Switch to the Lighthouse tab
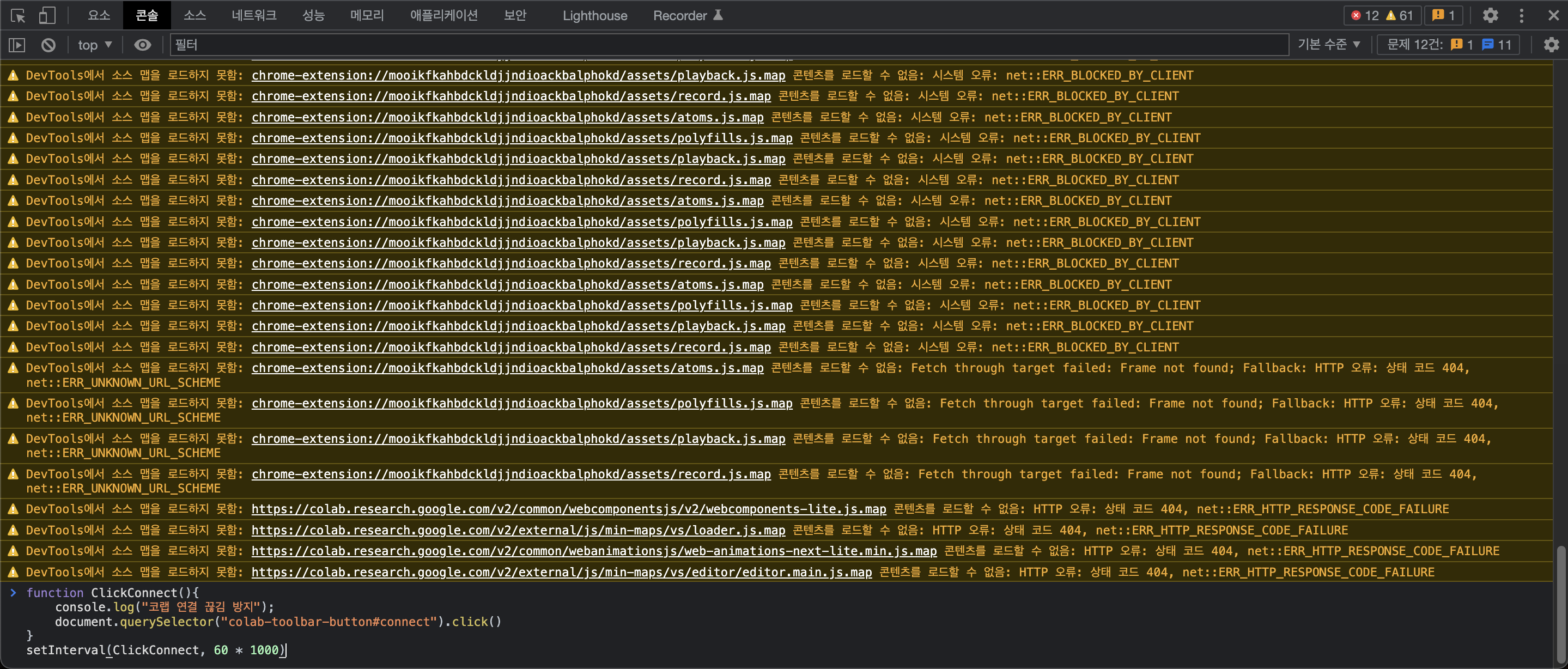 click(x=594, y=16)
